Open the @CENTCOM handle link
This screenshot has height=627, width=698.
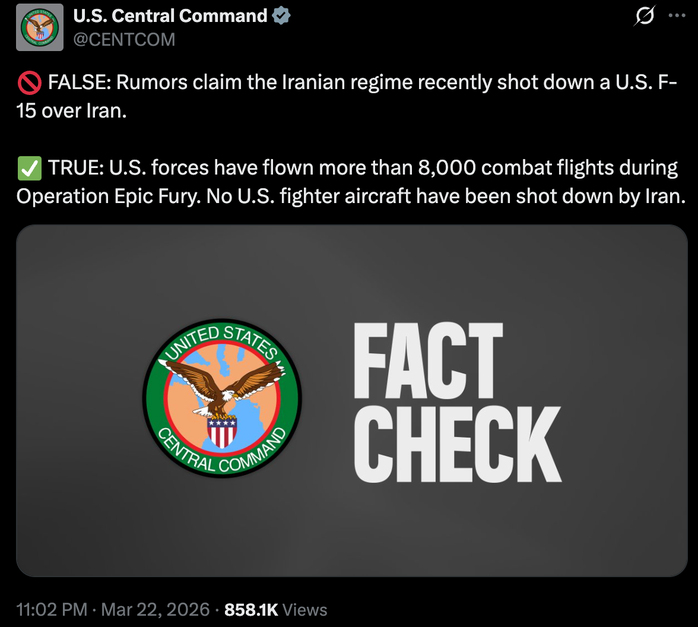click(x=126, y=40)
